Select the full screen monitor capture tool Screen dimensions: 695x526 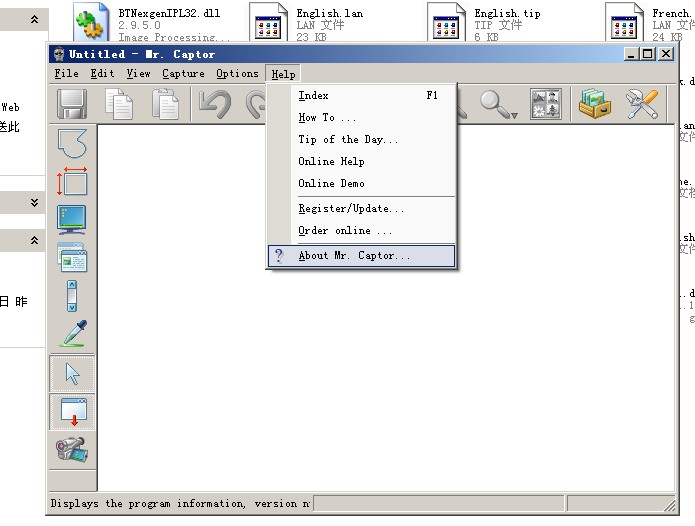tap(72, 219)
